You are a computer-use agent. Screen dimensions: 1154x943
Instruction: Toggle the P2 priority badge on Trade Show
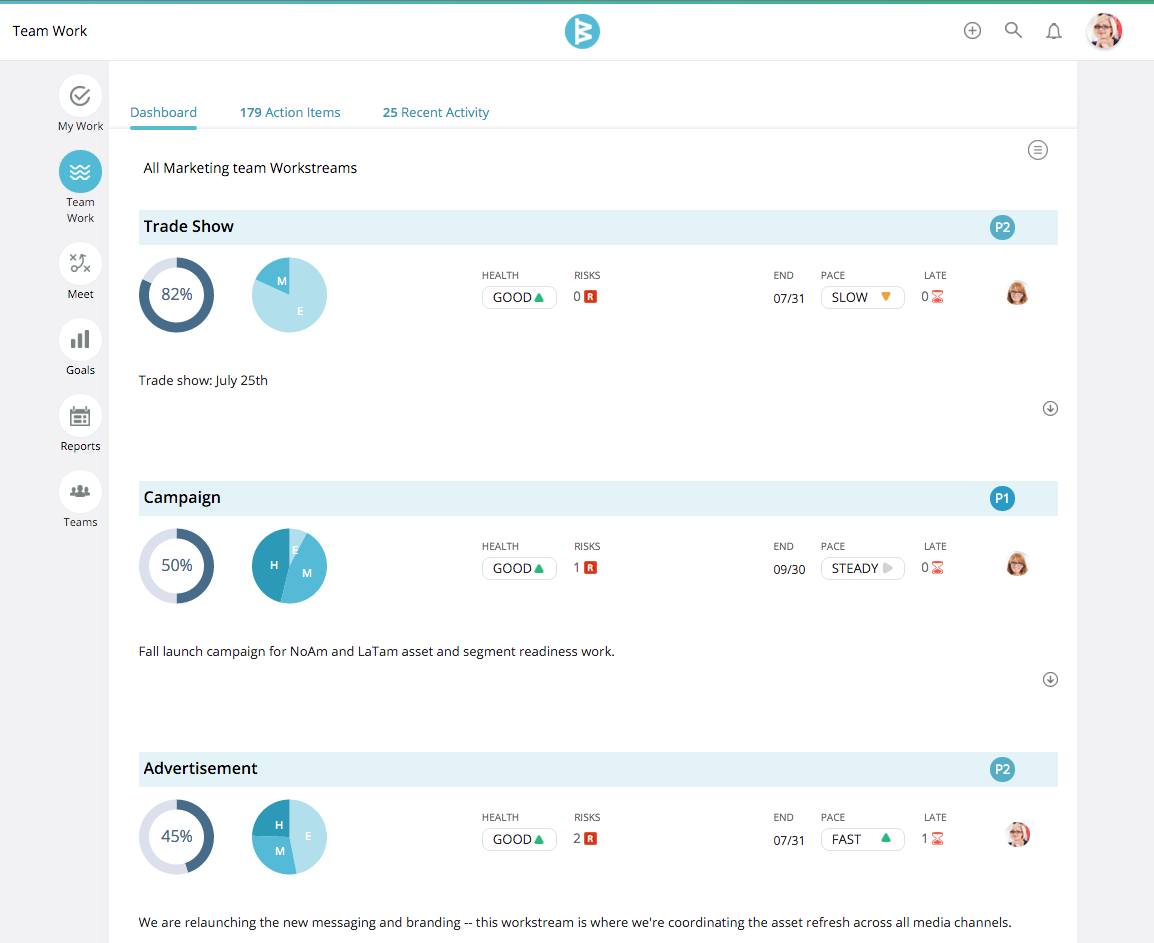coord(1002,227)
